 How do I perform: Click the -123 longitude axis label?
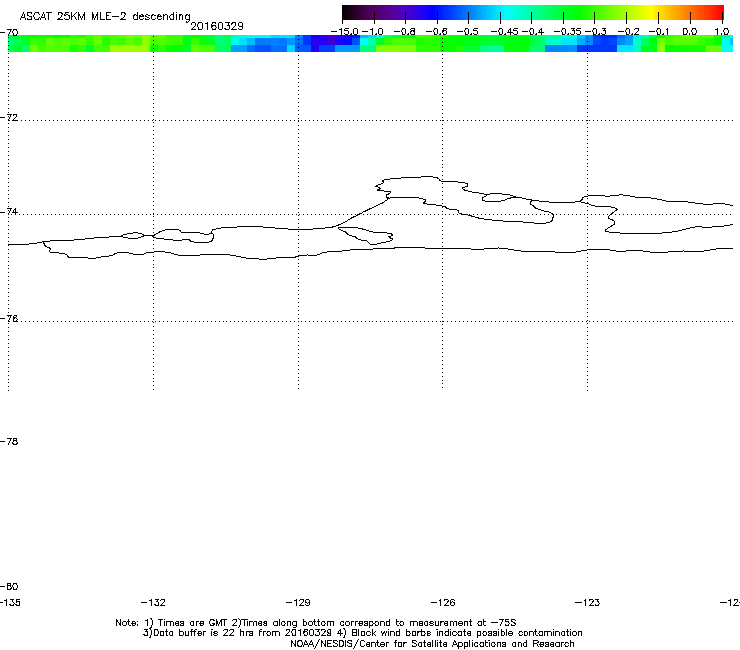coord(588,603)
